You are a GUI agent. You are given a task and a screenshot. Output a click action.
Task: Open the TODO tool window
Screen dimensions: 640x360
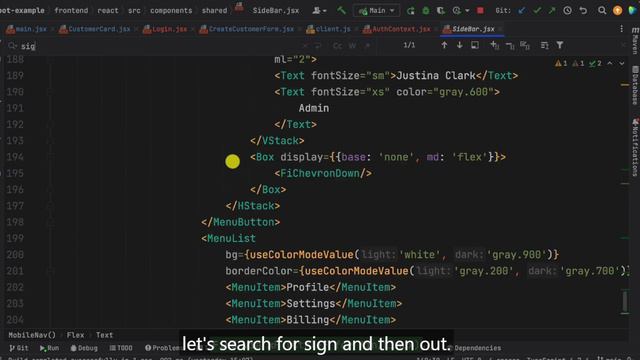pos(121,348)
